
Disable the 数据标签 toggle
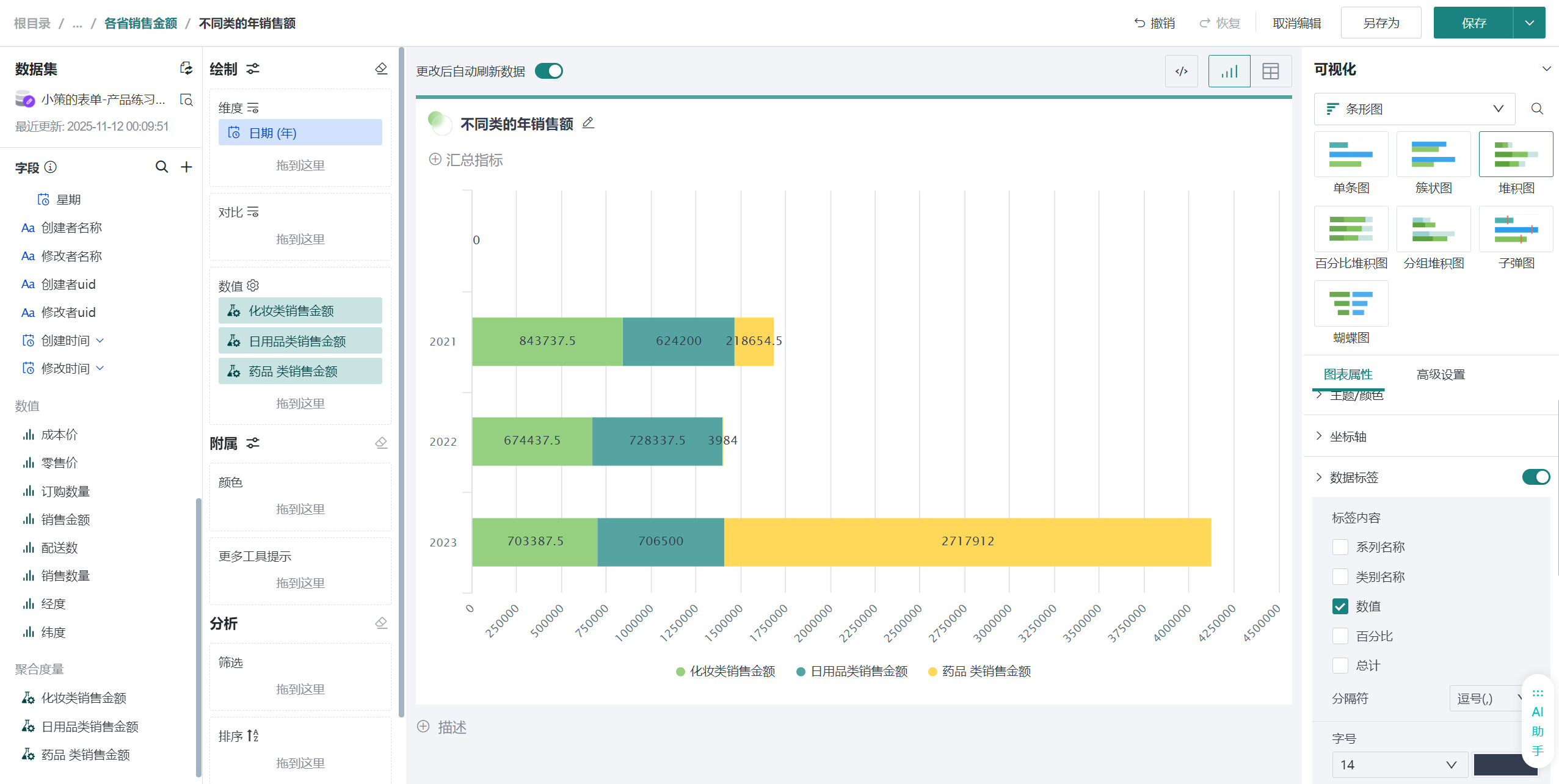click(1535, 477)
